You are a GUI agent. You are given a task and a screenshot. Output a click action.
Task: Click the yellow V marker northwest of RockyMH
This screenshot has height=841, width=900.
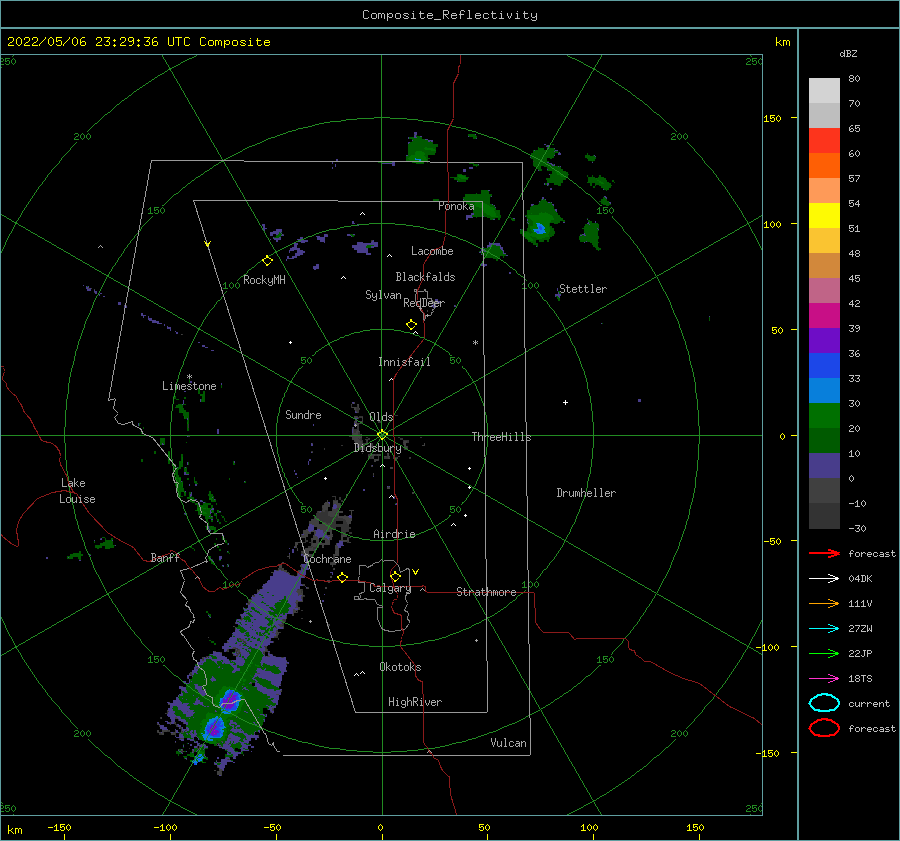click(x=207, y=244)
